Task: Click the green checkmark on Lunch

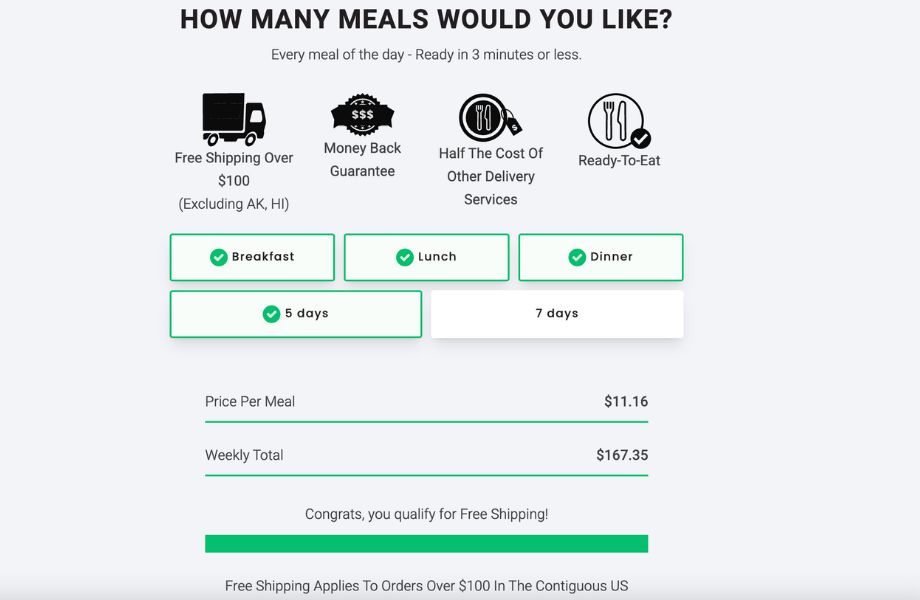Action: tap(405, 257)
